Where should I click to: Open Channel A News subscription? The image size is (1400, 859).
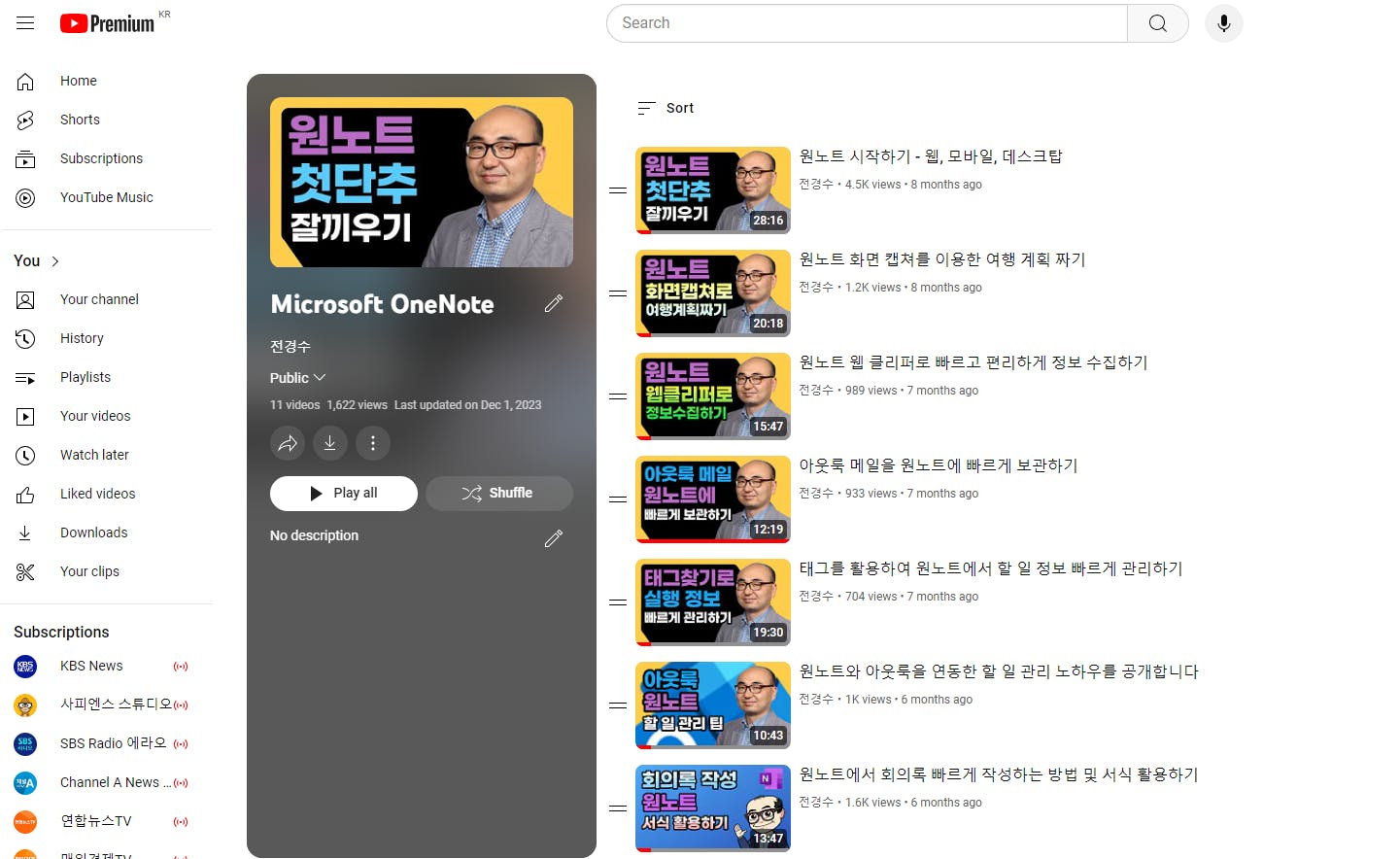click(x=106, y=782)
